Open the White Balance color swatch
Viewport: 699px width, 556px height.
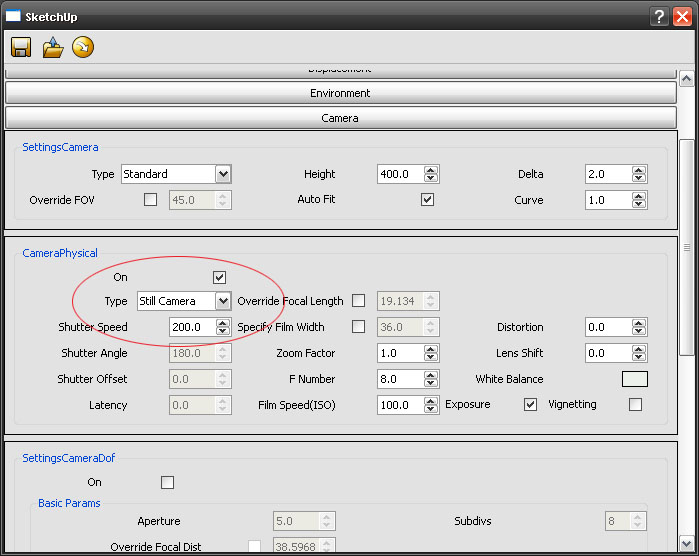(634, 379)
